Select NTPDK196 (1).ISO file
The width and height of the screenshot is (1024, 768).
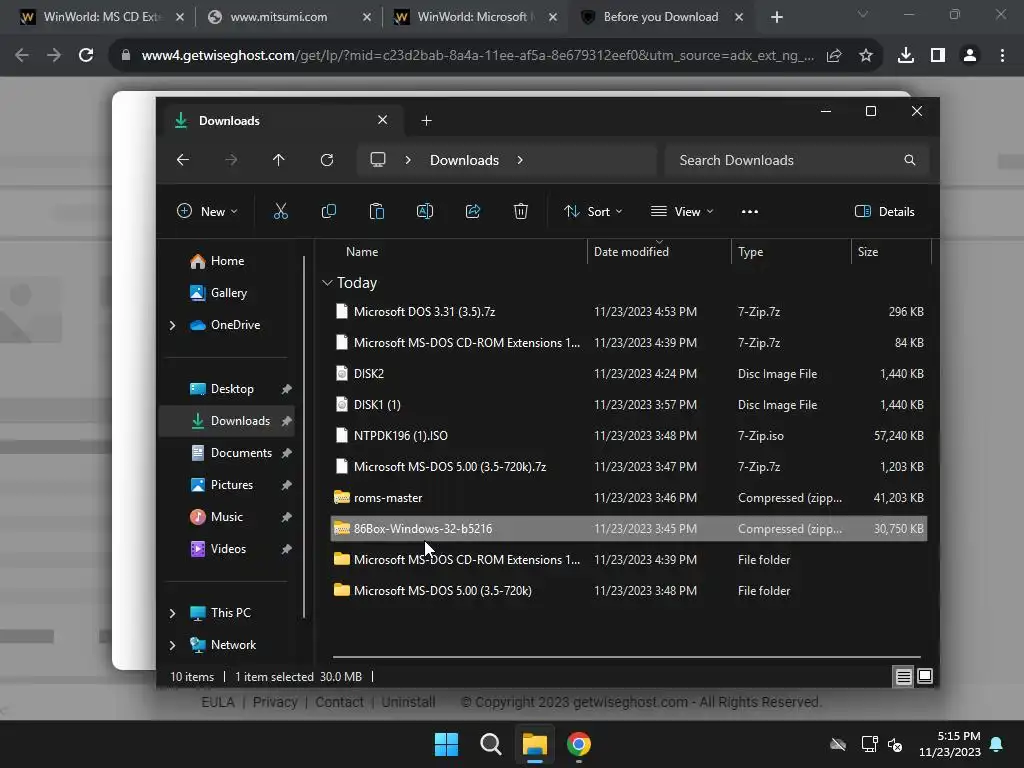629,436
